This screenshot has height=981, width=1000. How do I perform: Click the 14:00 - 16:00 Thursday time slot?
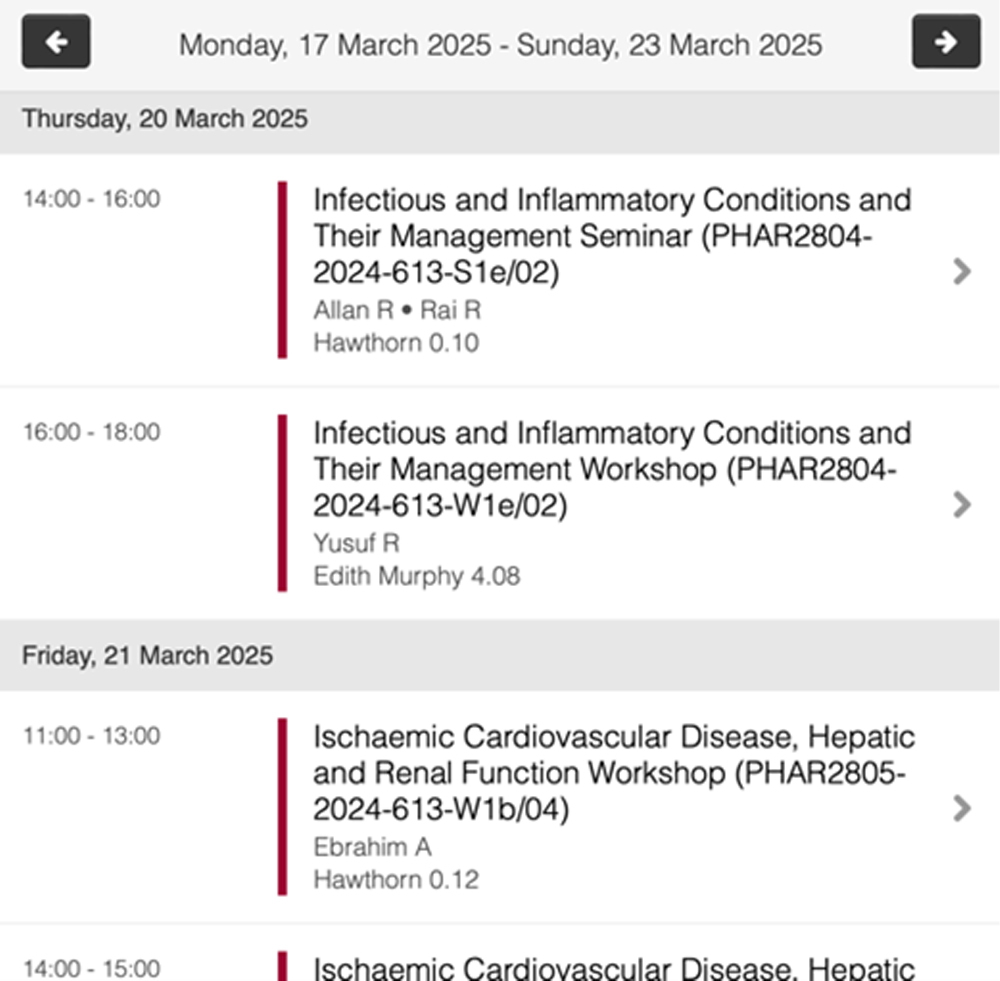point(91,199)
